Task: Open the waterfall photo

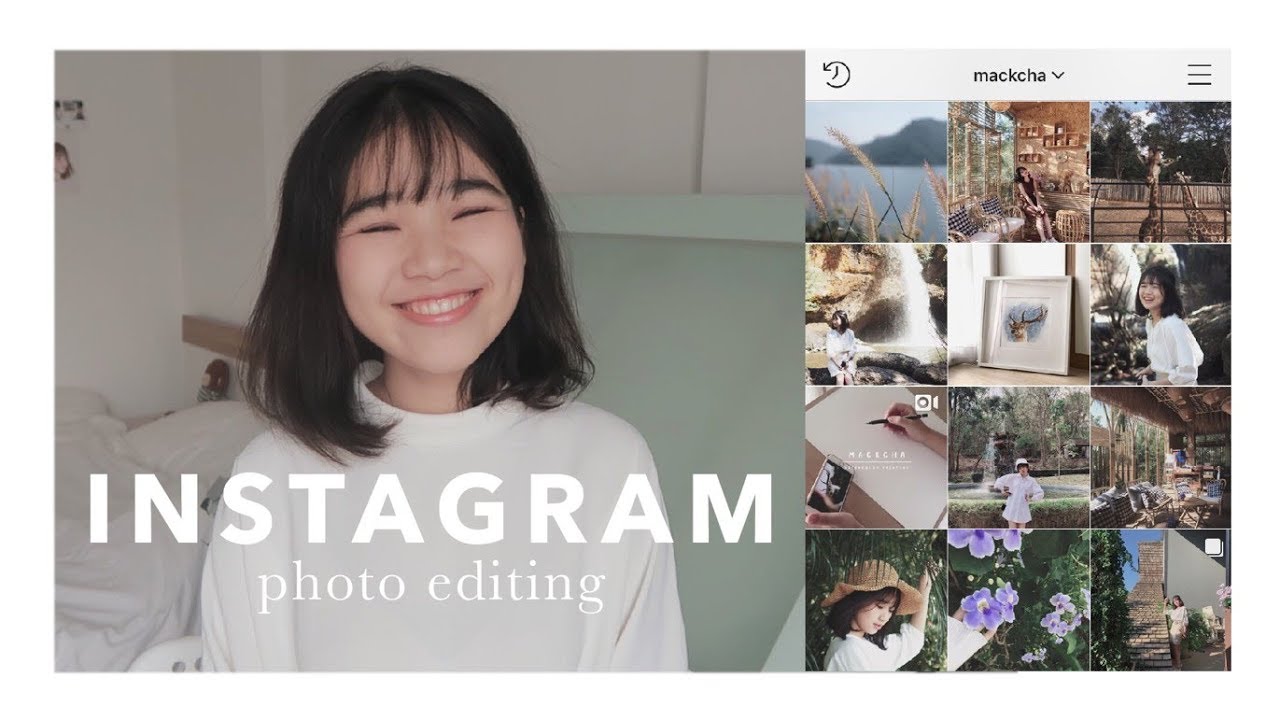Action: 876,314
